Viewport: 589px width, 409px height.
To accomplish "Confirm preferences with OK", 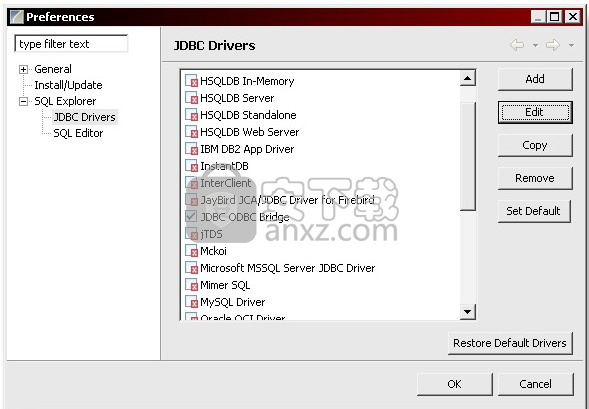I will pos(455,384).
